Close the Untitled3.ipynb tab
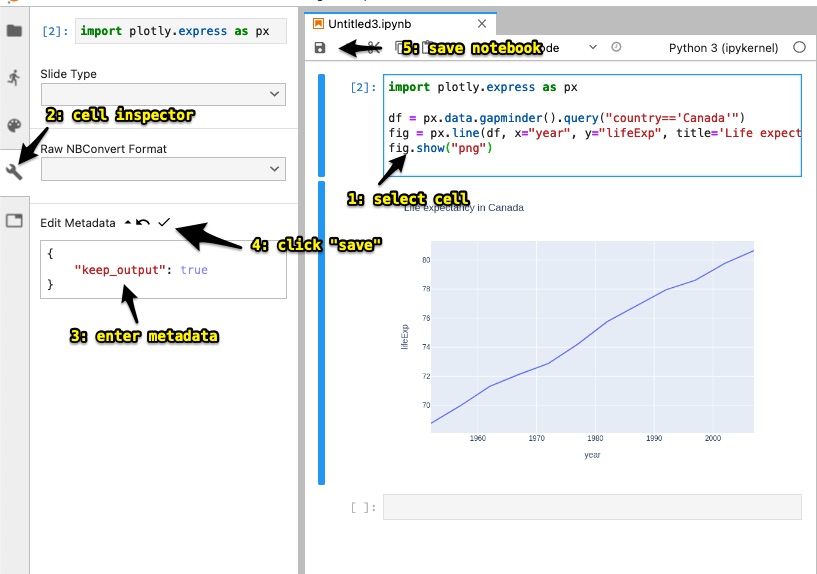Viewport: 817px width, 574px height. point(481,23)
